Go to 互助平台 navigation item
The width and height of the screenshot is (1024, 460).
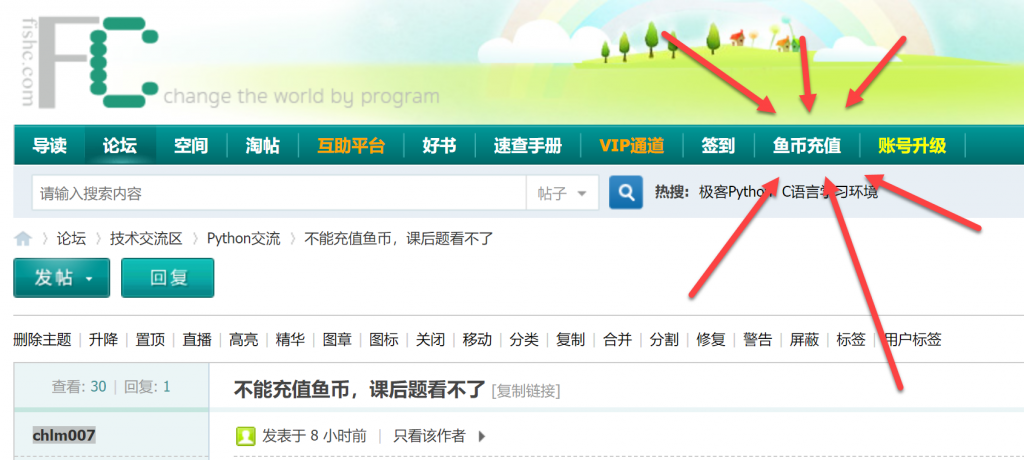(x=351, y=145)
